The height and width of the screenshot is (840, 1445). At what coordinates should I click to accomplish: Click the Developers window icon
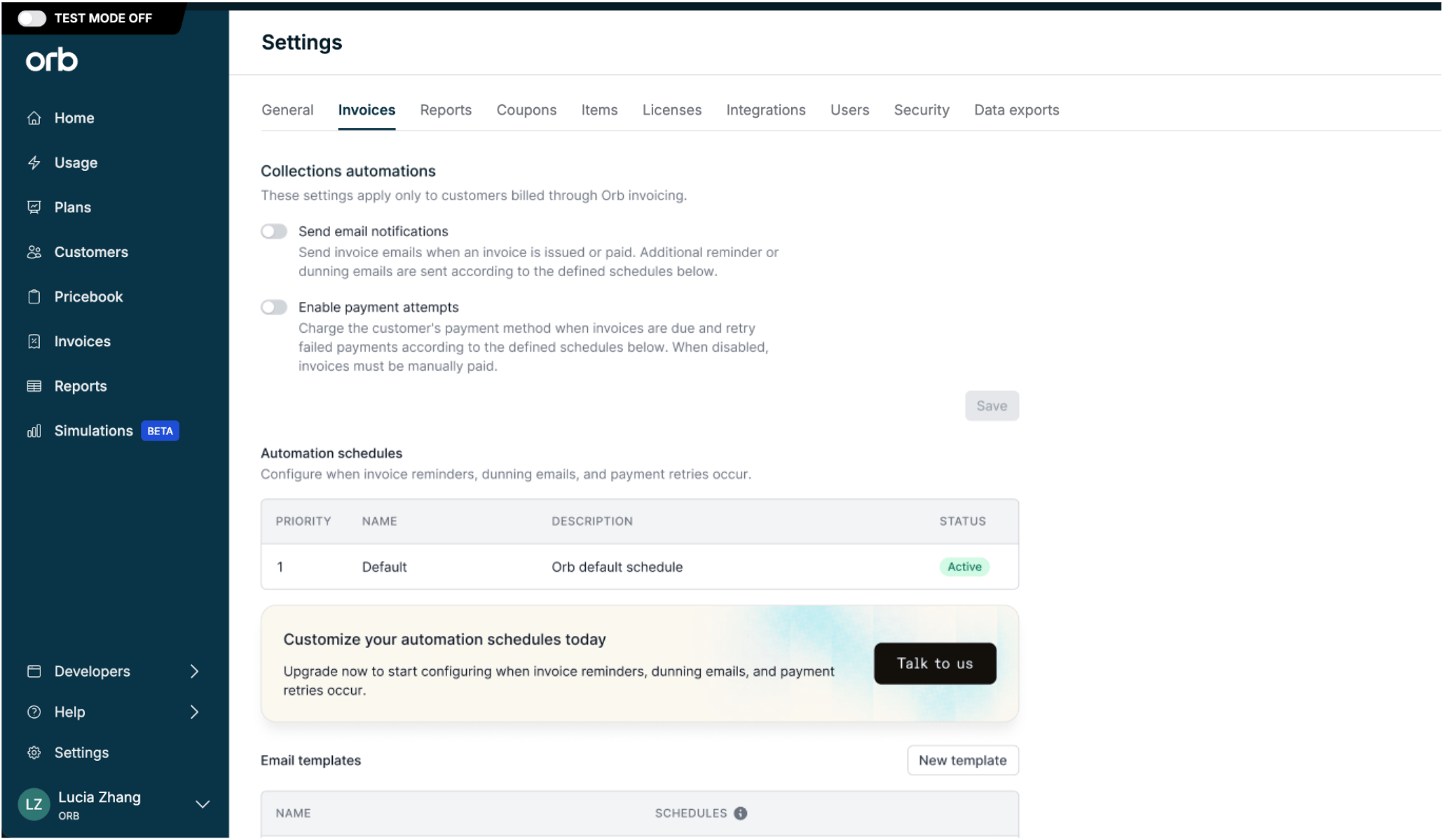point(34,672)
